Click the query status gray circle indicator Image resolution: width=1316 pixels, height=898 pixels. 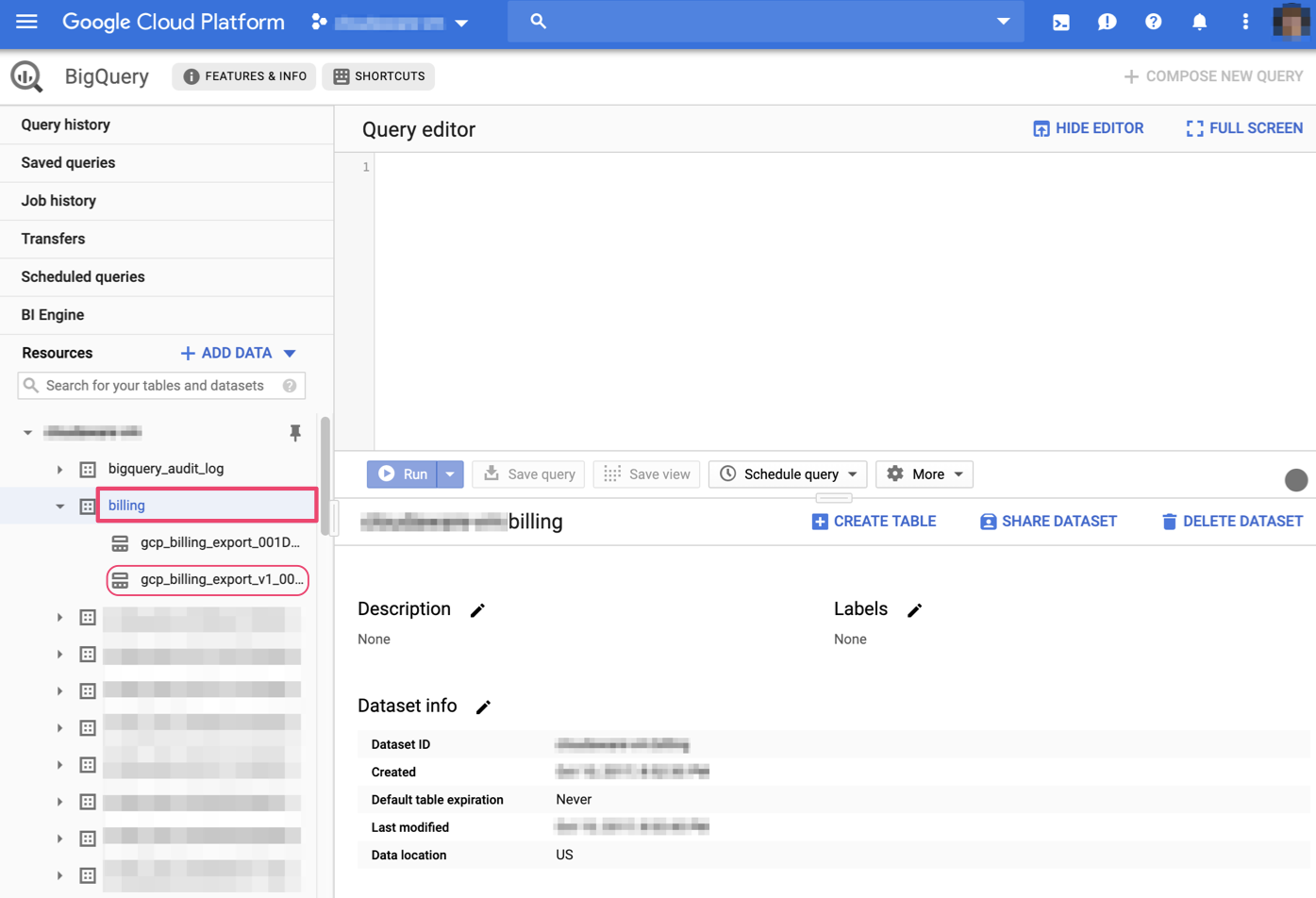pyautogui.click(x=1296, y=480)
